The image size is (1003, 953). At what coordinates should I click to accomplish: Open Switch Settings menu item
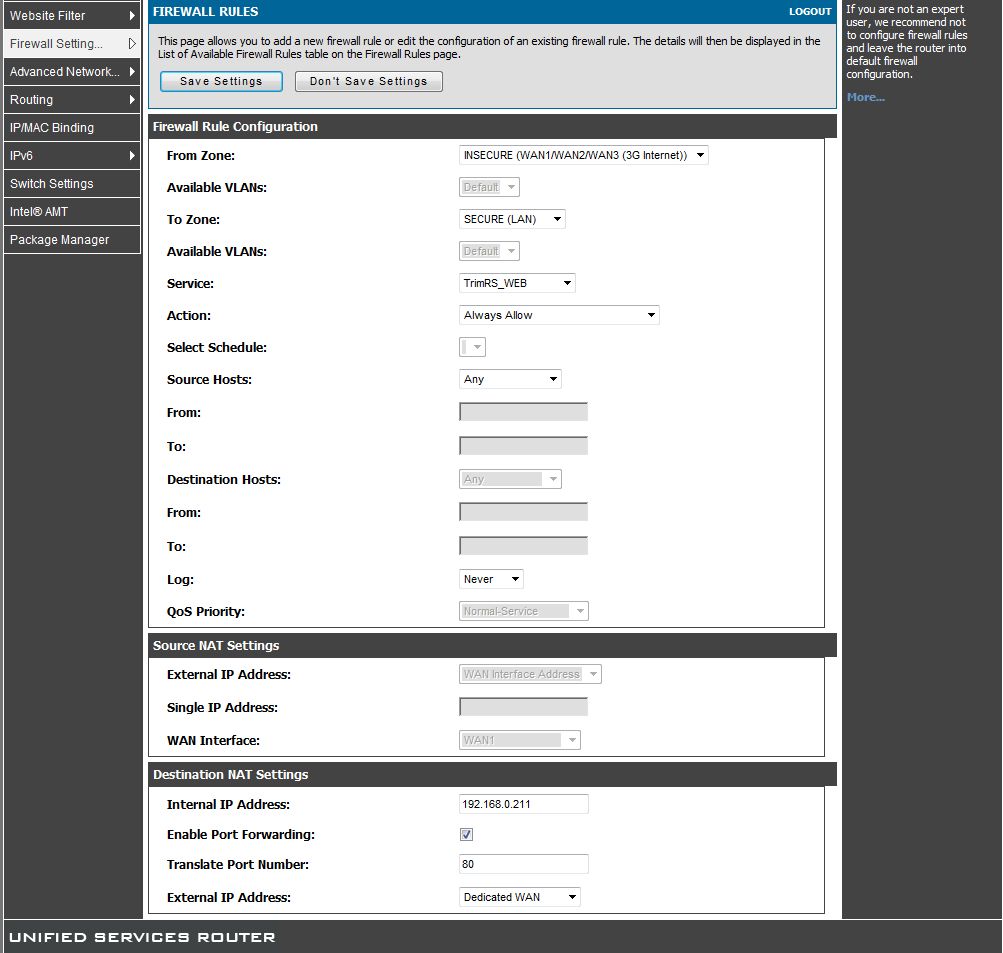pyautogui.click(x=71, y=184)
